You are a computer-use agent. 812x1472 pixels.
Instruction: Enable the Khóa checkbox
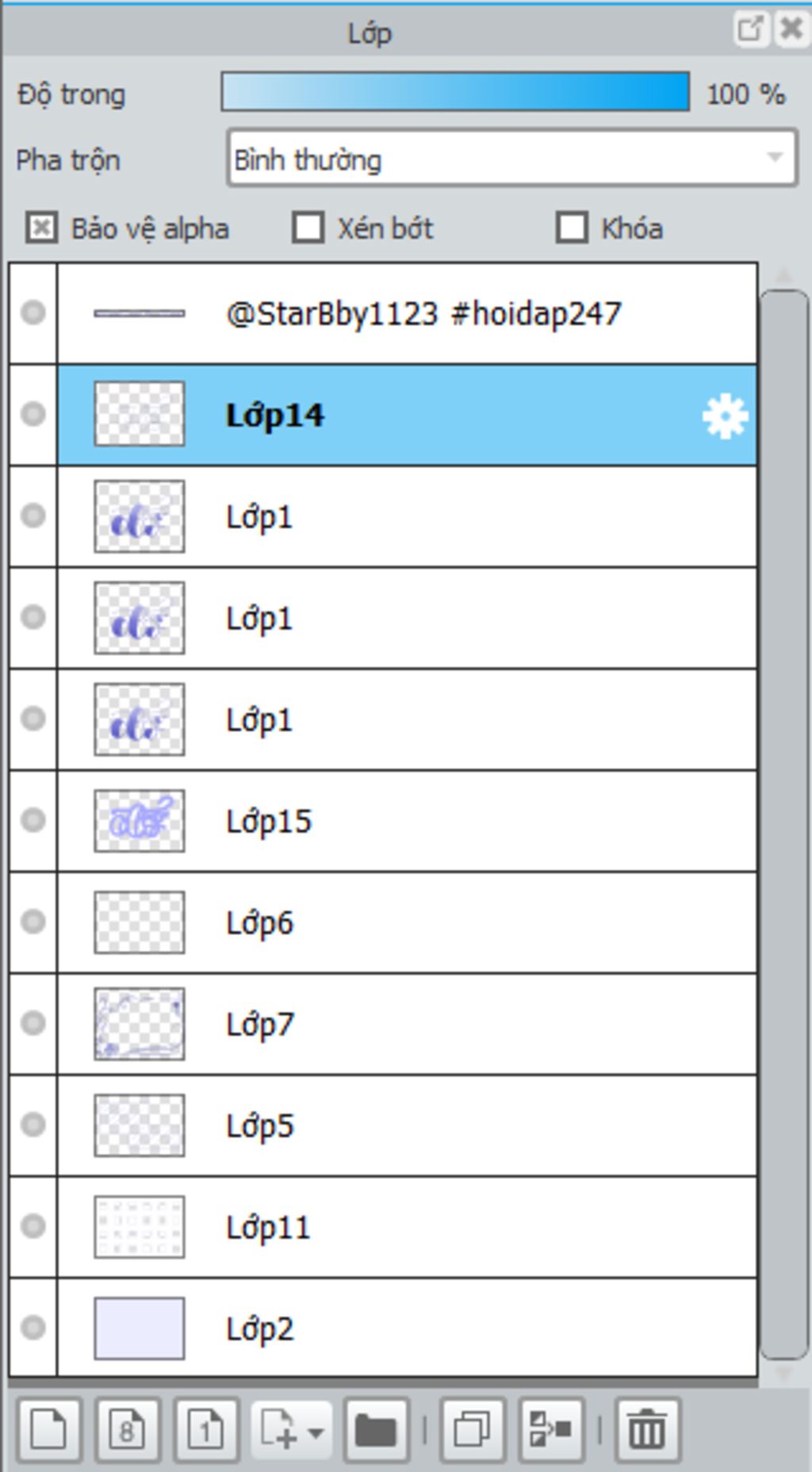572,228
